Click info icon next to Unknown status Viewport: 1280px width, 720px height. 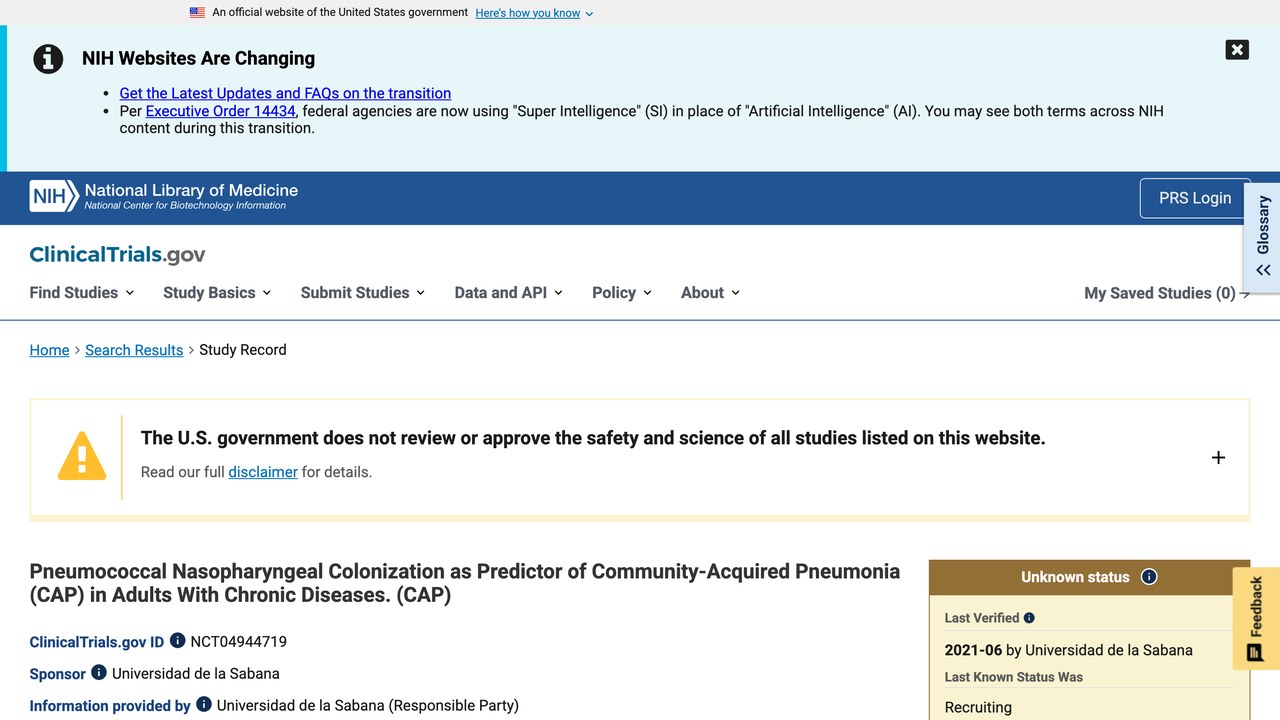1149,577
